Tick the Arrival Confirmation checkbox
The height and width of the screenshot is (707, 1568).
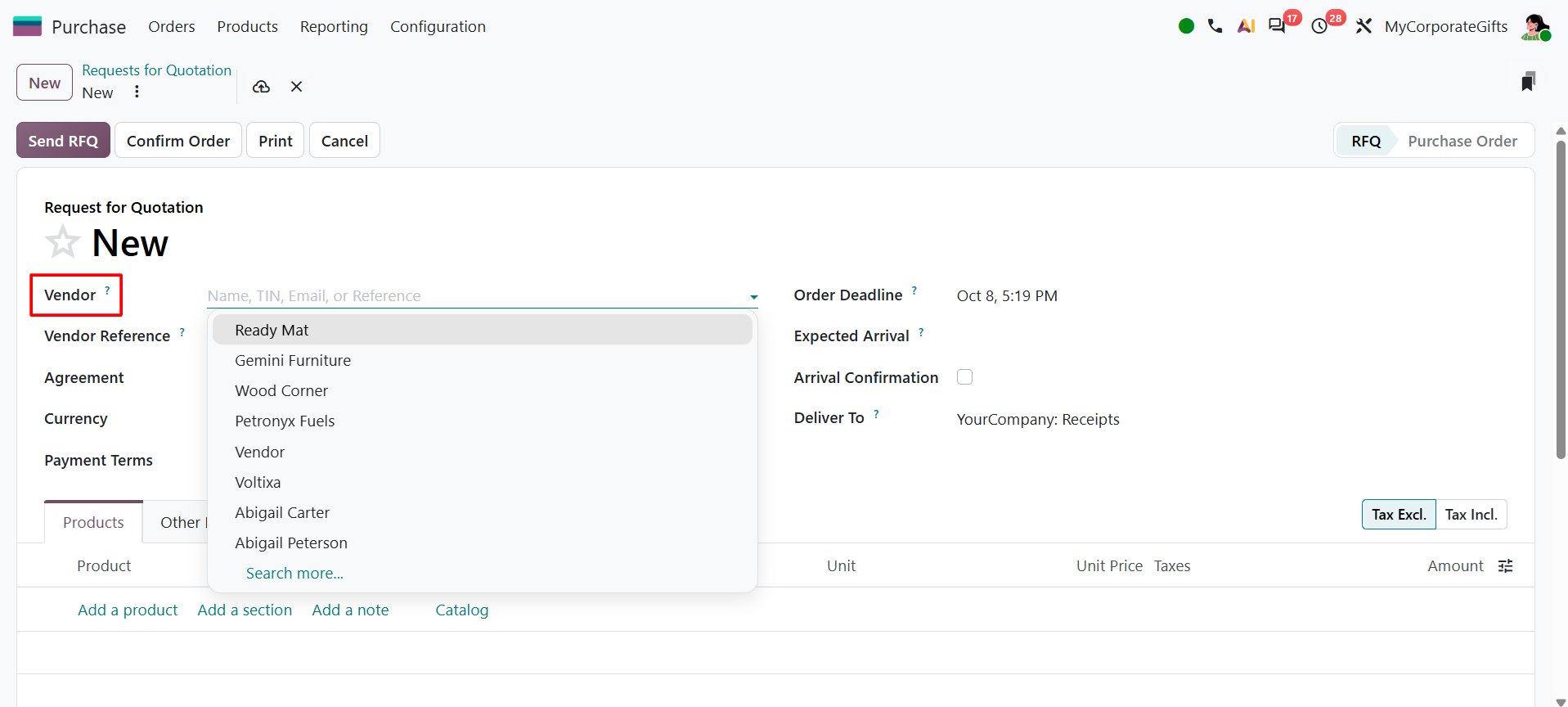tap(965, 377)
